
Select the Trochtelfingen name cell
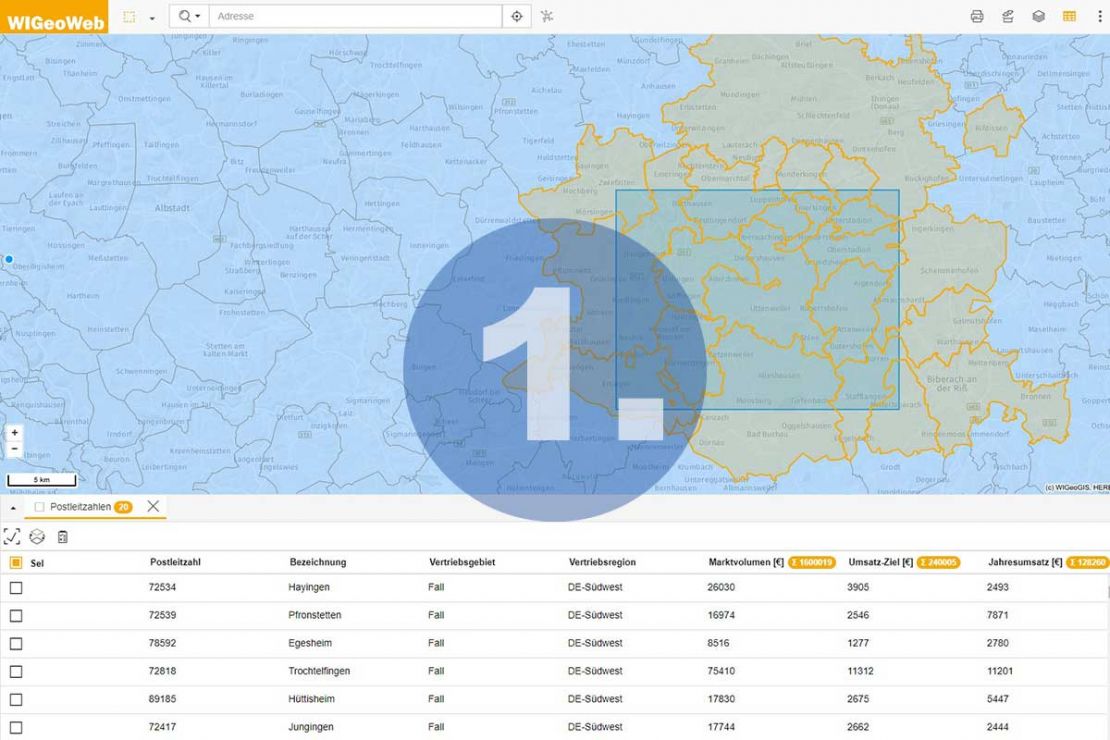coord(319,671)
